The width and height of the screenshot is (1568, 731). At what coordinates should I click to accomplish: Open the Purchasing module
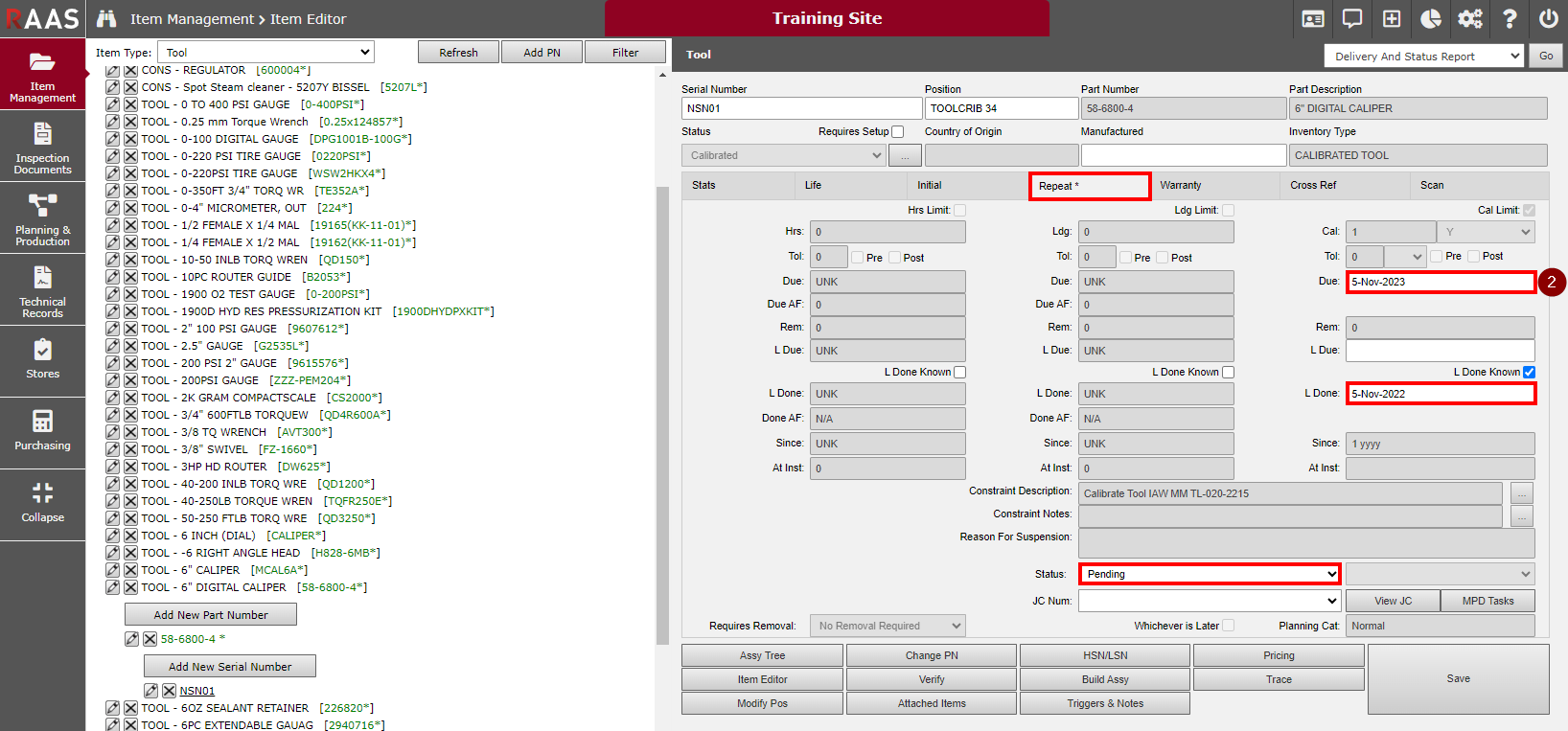coord(42,430)
